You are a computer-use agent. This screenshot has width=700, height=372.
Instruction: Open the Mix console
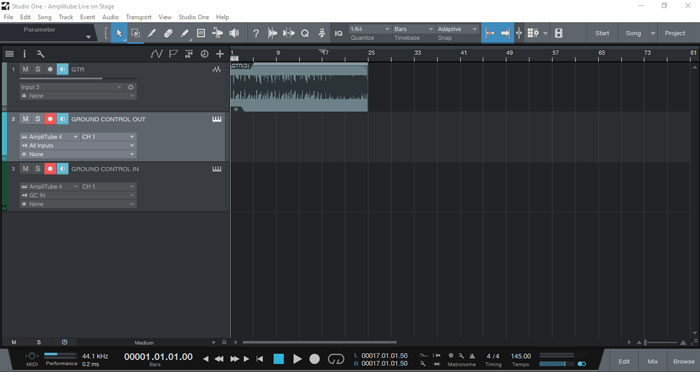pyautogui.click(x=653, y=361)
